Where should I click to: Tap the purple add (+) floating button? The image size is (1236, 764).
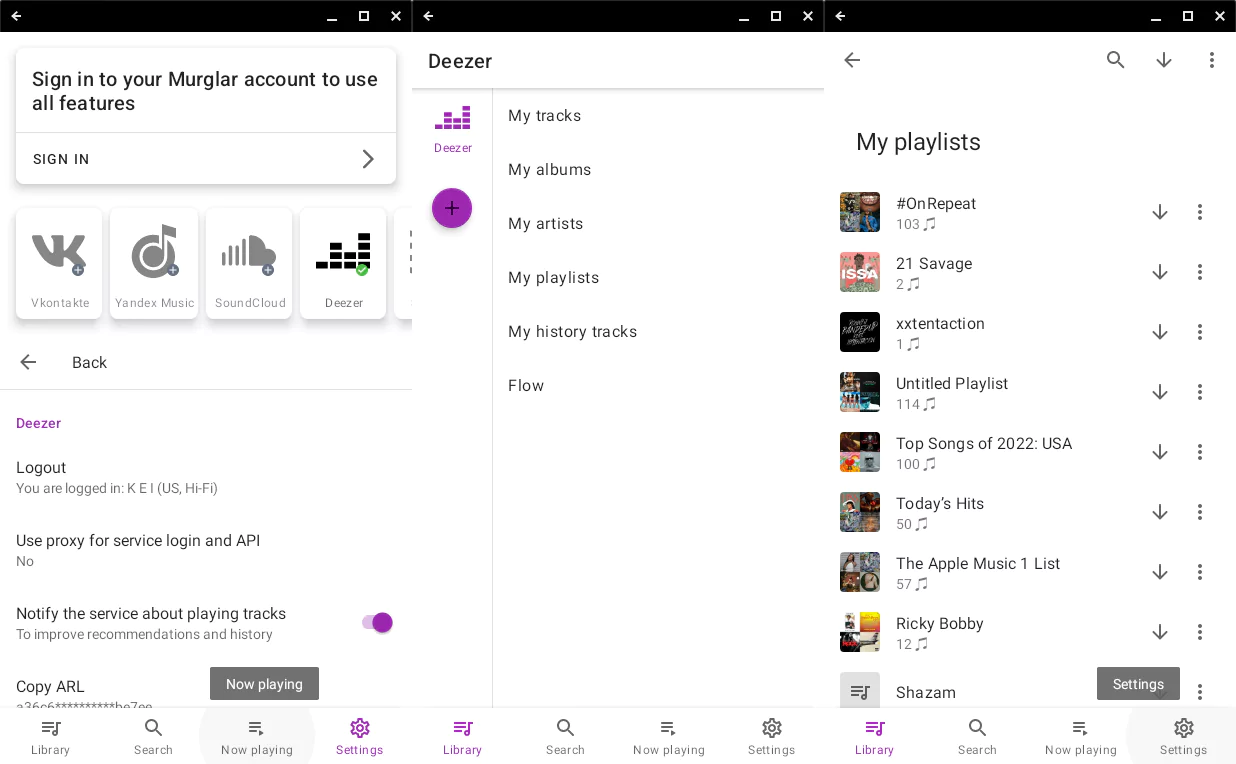coord(452,208)
